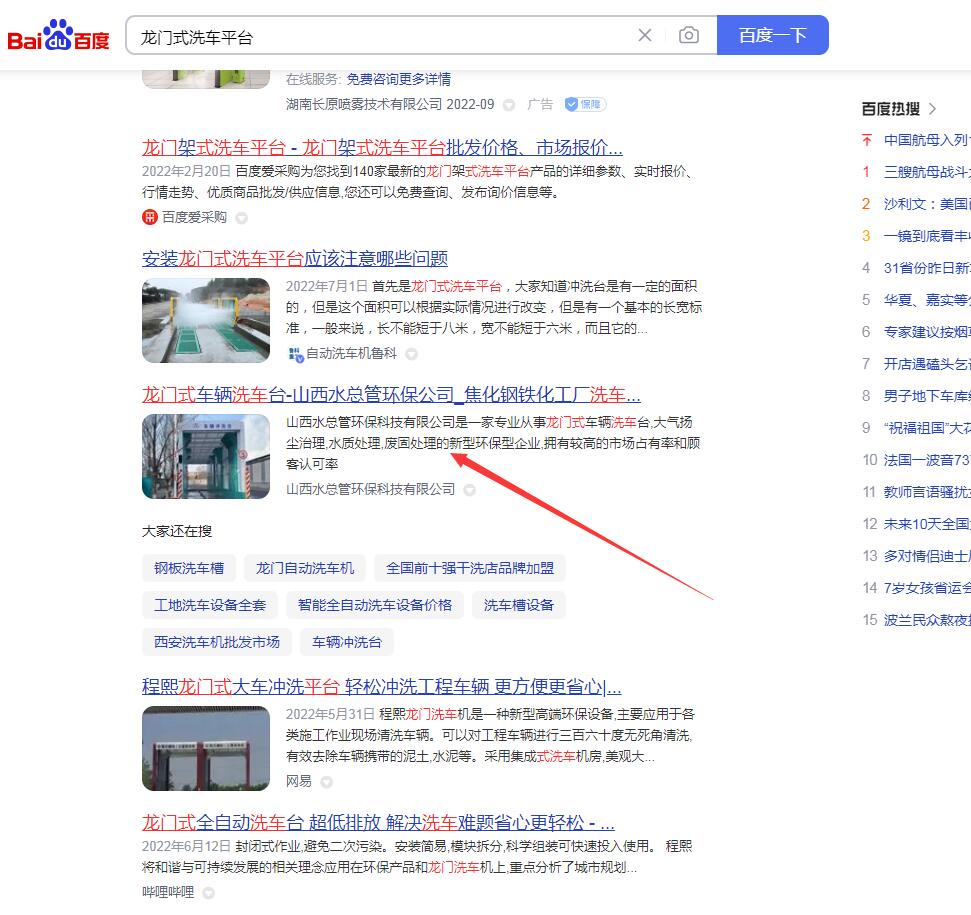
Task: Click 网易 source label
Action: point(298,782)
